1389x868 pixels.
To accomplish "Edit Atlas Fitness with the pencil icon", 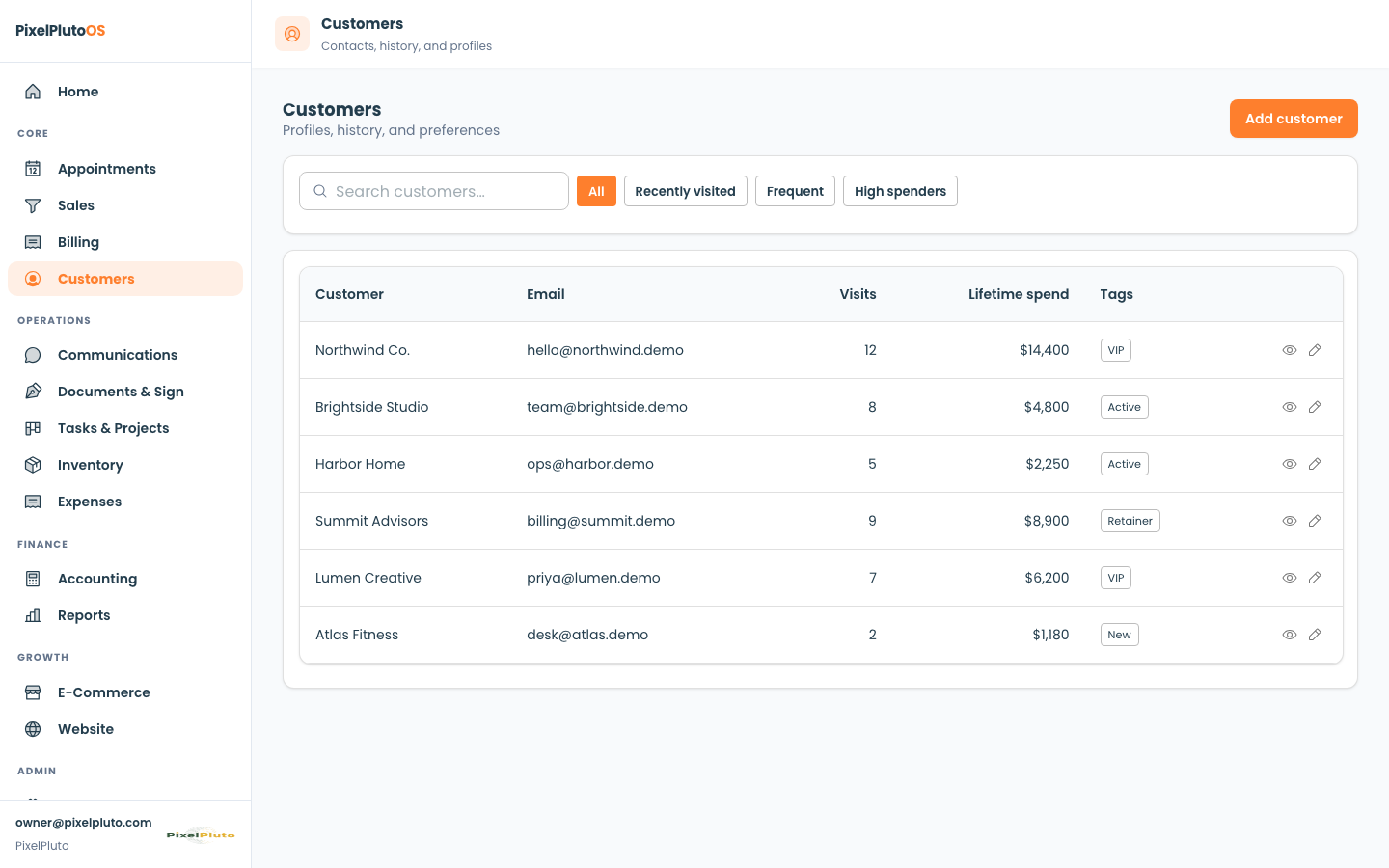I will pyautogui.click(x=1315, y=635).
